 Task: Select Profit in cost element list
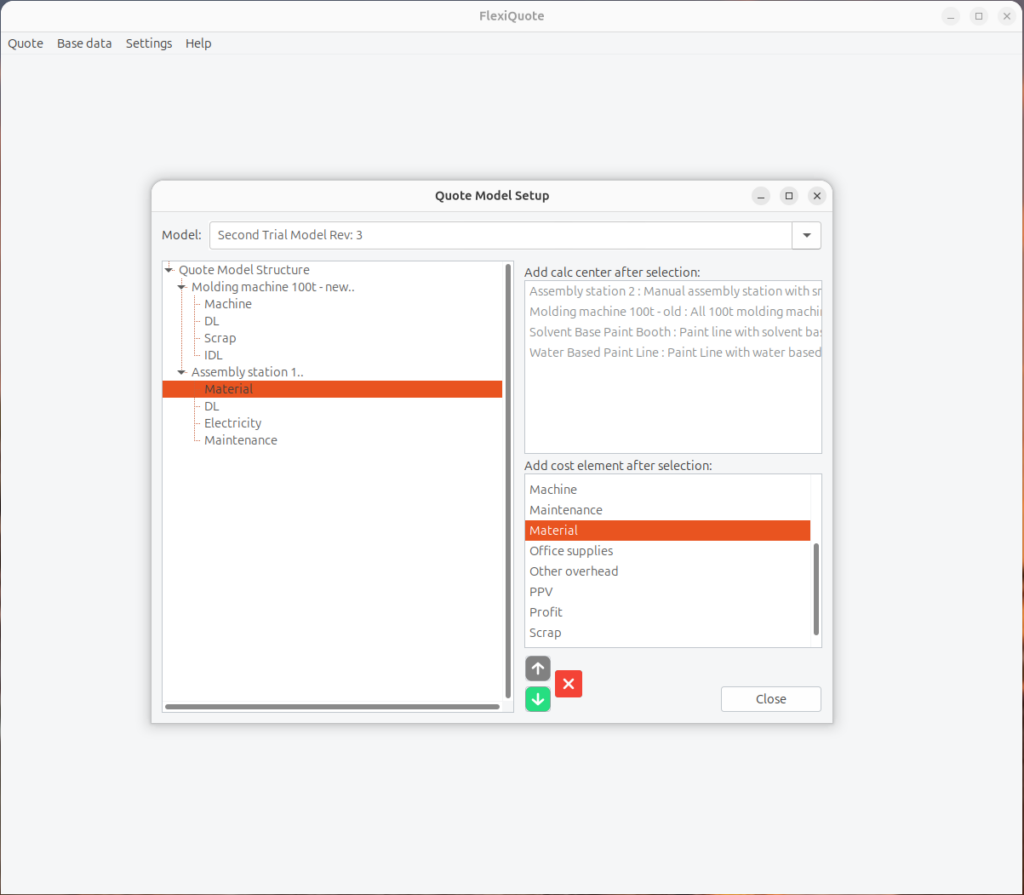click(546, 612)
